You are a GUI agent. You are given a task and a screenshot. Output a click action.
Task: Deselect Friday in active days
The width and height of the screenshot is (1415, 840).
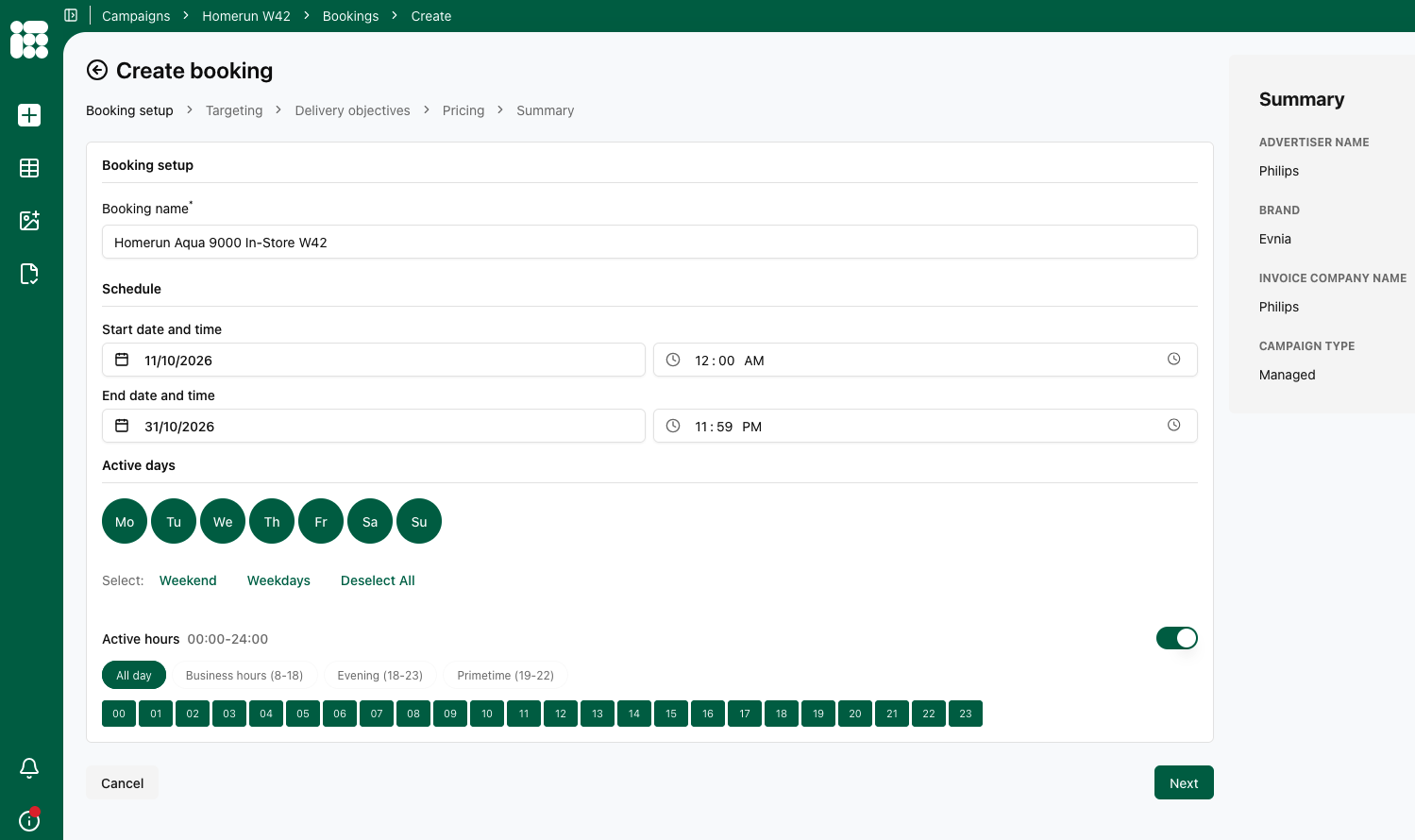click(x=321, y=521)
